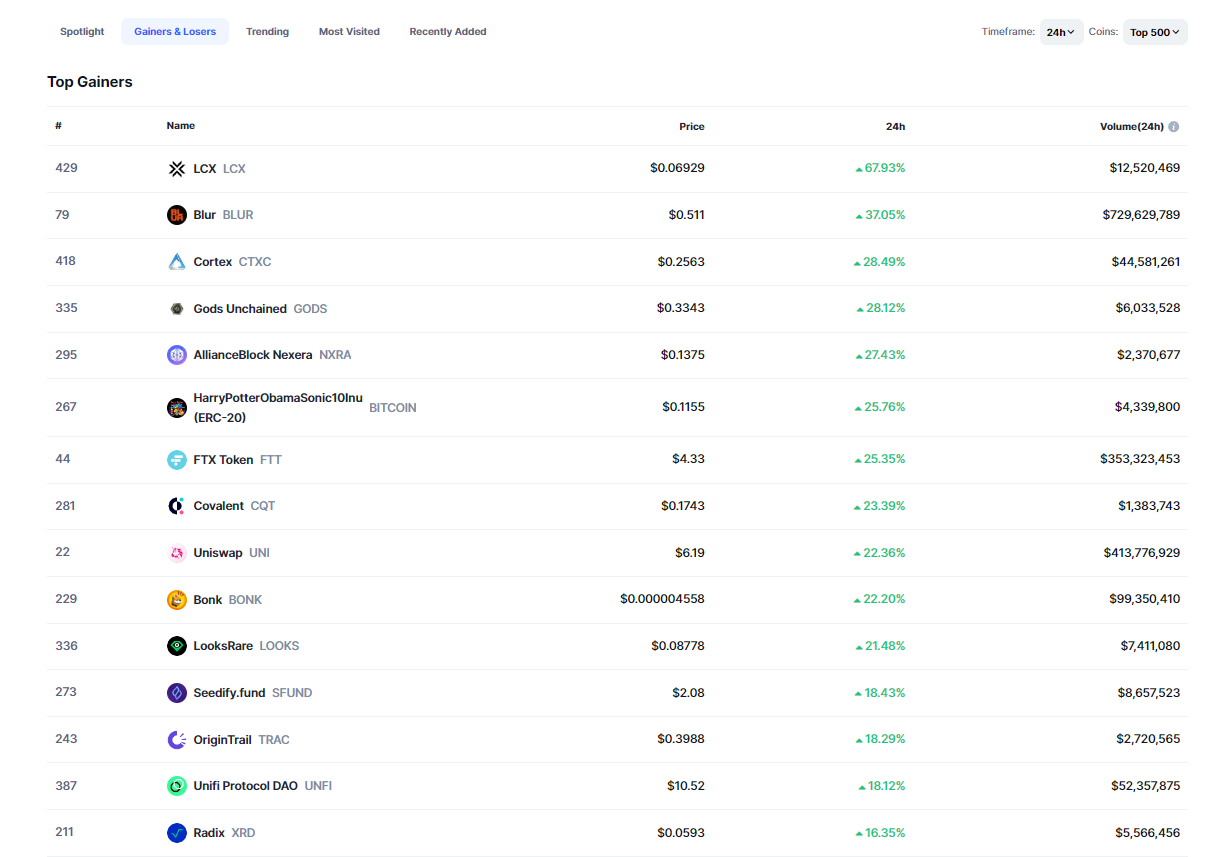Open the AllianceBlock Nexera coin page
This screenshot has height=857, width=1230.
[x=252, y=355]
